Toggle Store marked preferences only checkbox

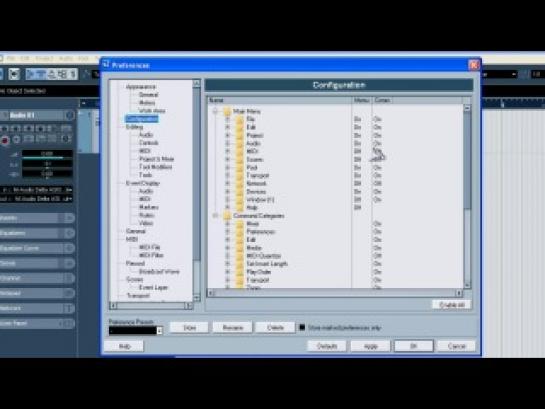pos(302,327)
